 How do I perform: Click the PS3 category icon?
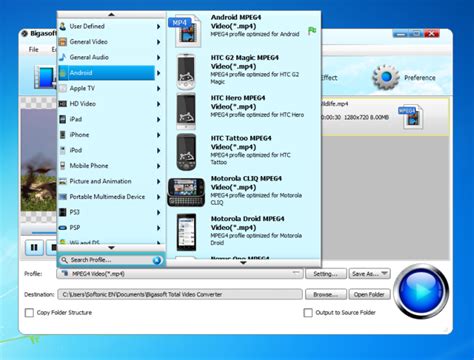coord(62,212)
